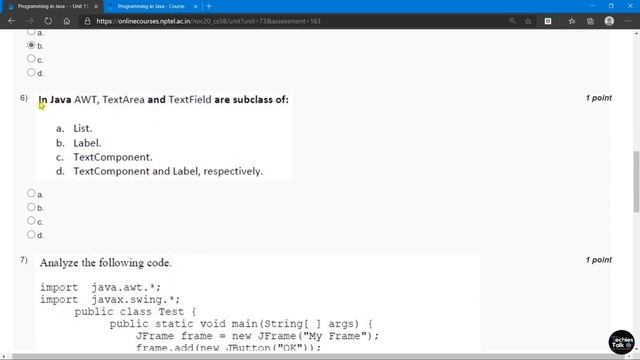Click the lock icon in the address bar

pyautogui.click(x=87, y=21)
